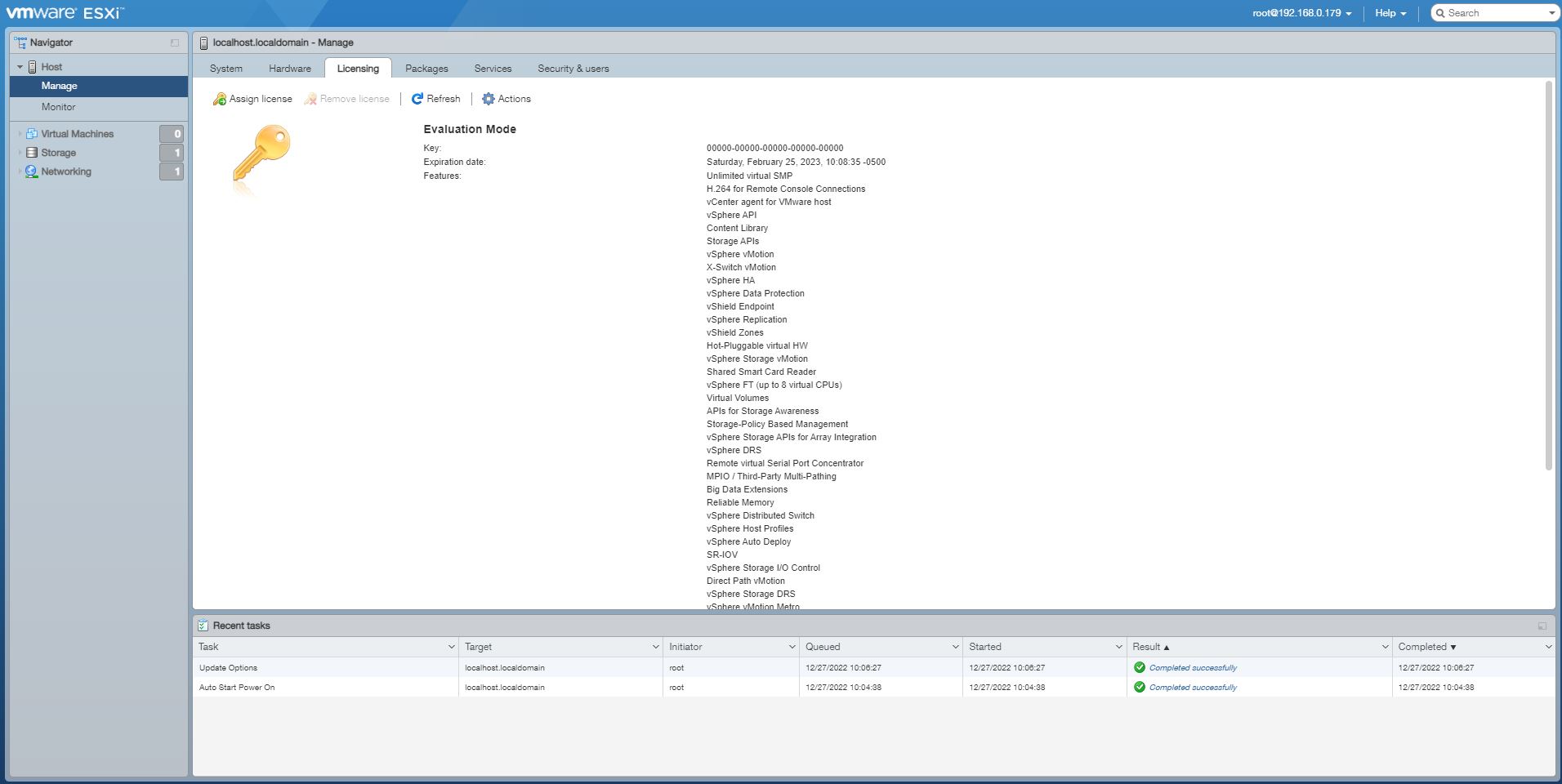The width and height of the screenshot is (1562, 784).
Task: Select the Update Options task row
Action: tap(874, 667)
